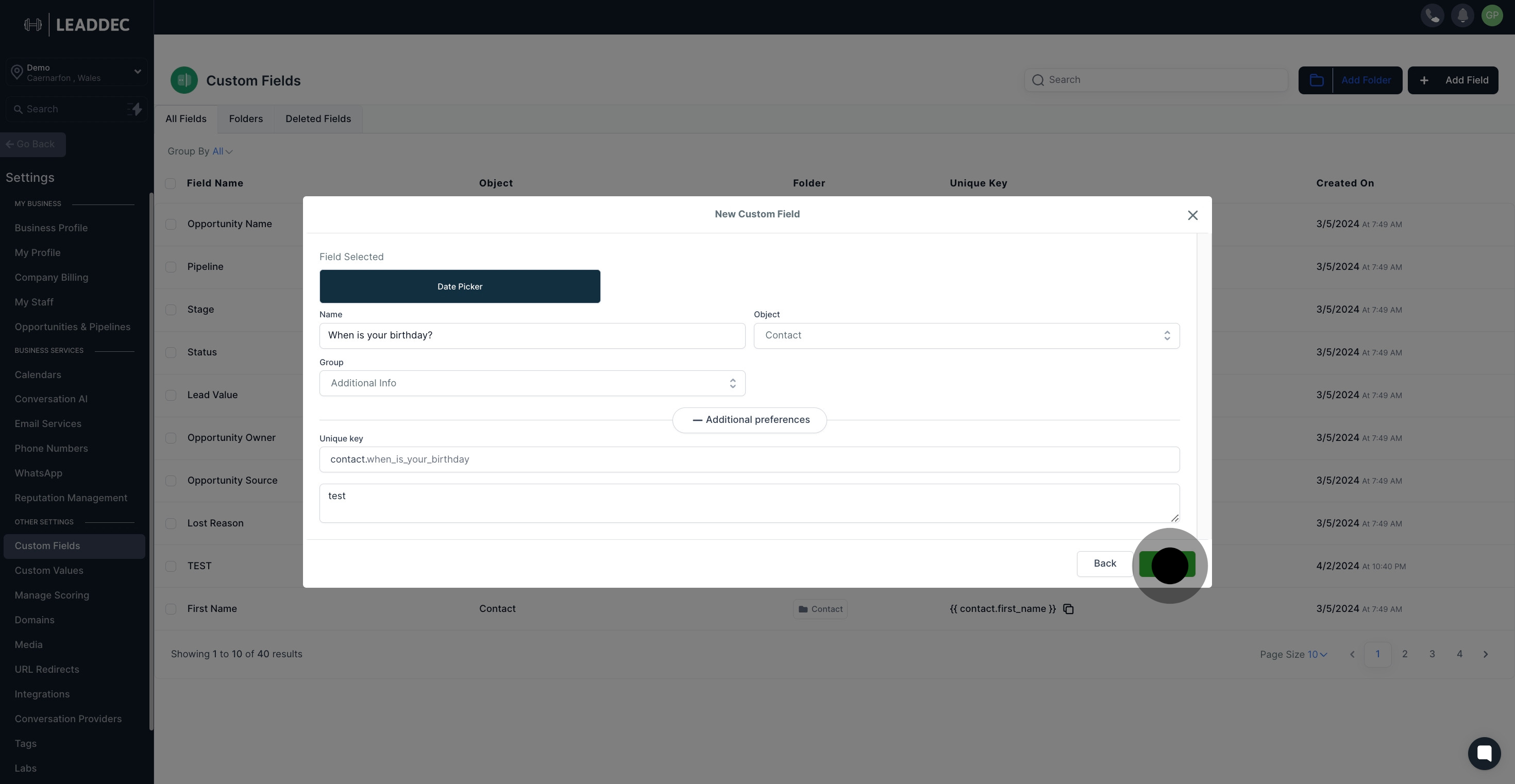Screen dimensions: 1515x784
Task: Open the Group dropdown set to Additional Info
Action: tap(532, 383)
